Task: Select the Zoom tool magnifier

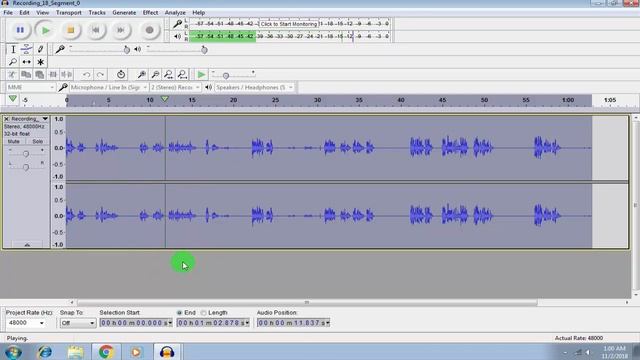Action: click(x=13, y=62)
